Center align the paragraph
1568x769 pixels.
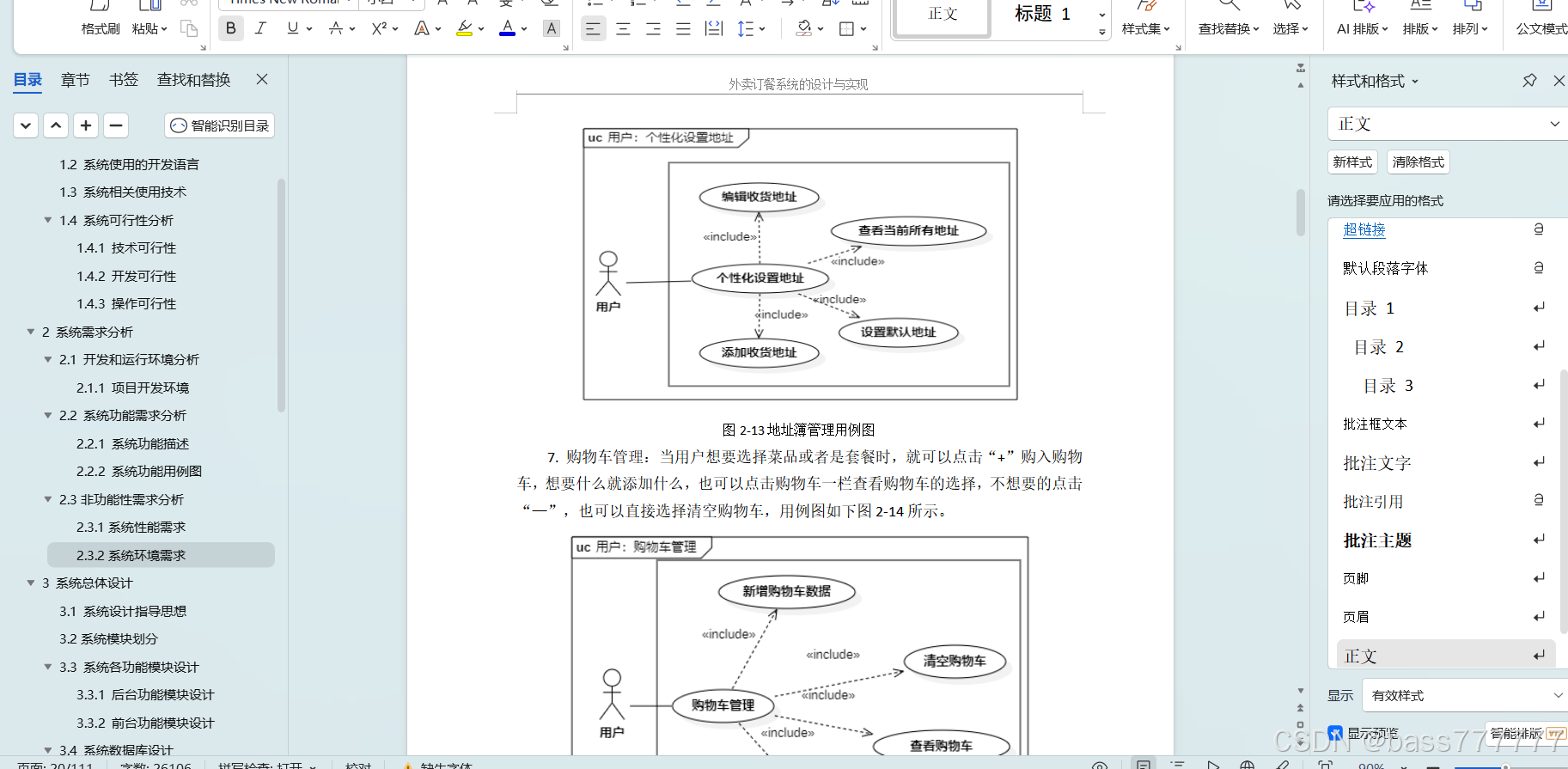point(623,28)
